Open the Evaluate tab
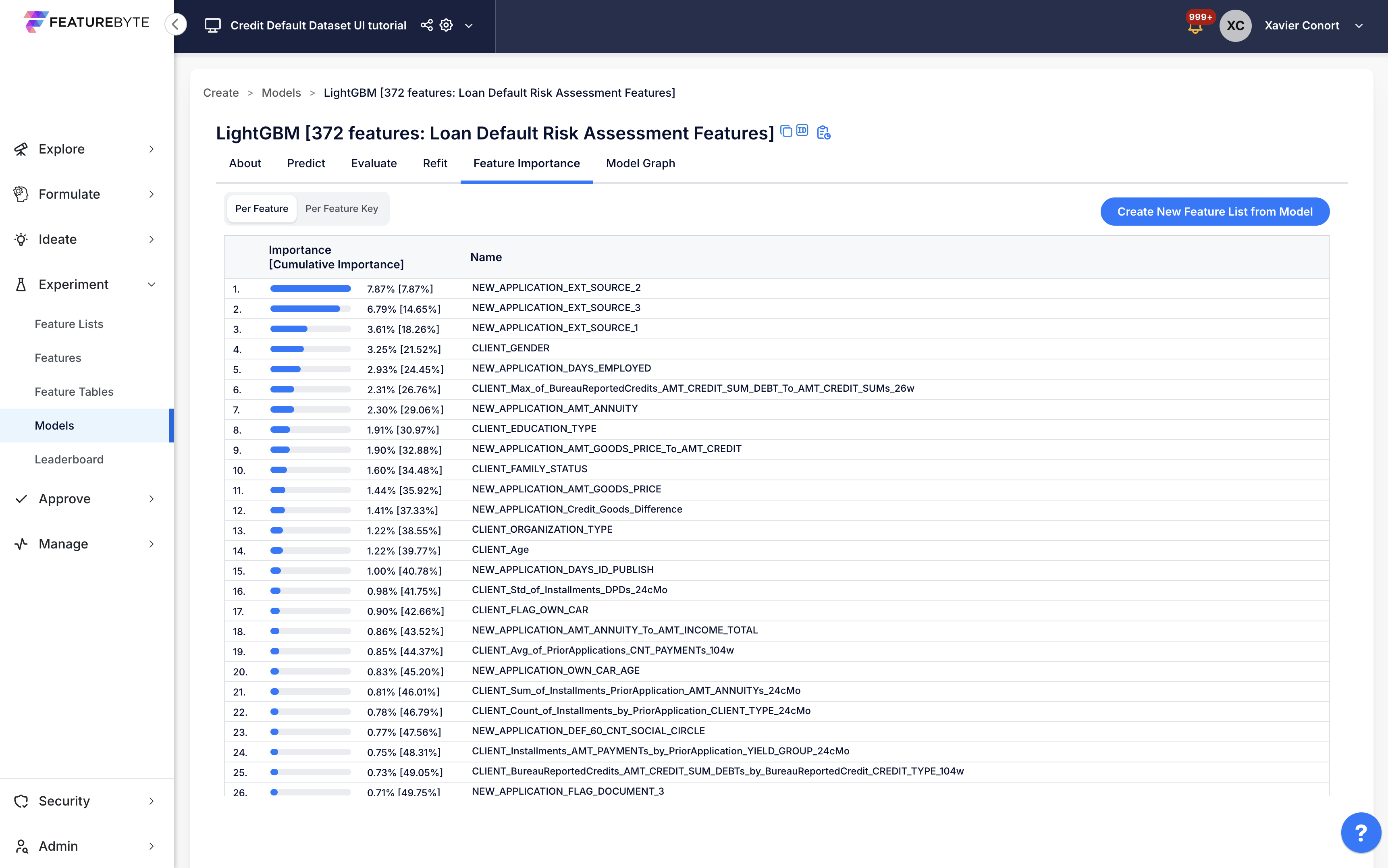Viewport: 1388px width, 868px height. click(x=373, y=164)
